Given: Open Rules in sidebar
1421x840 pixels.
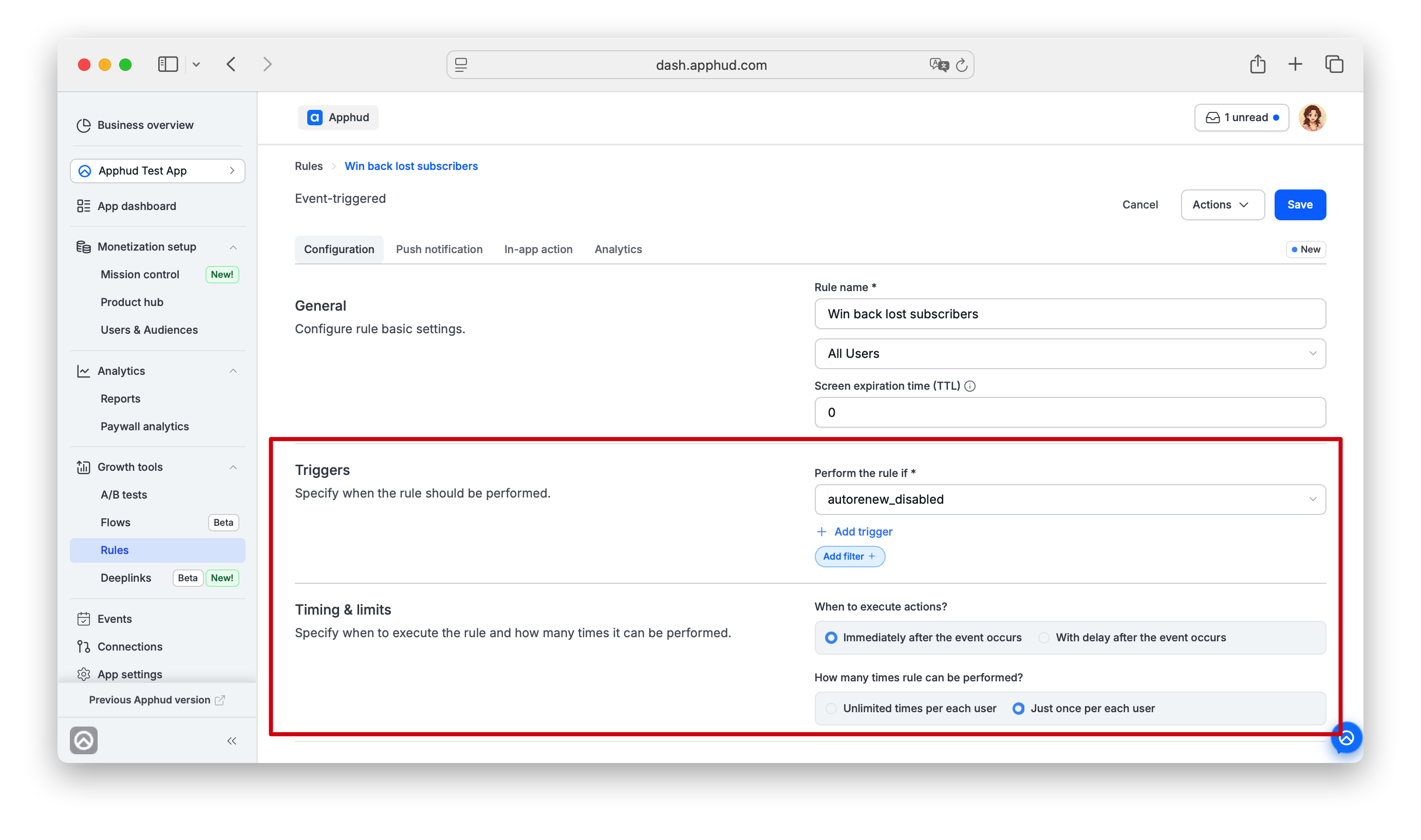Looking at the screenshot, I should [157, 550].
